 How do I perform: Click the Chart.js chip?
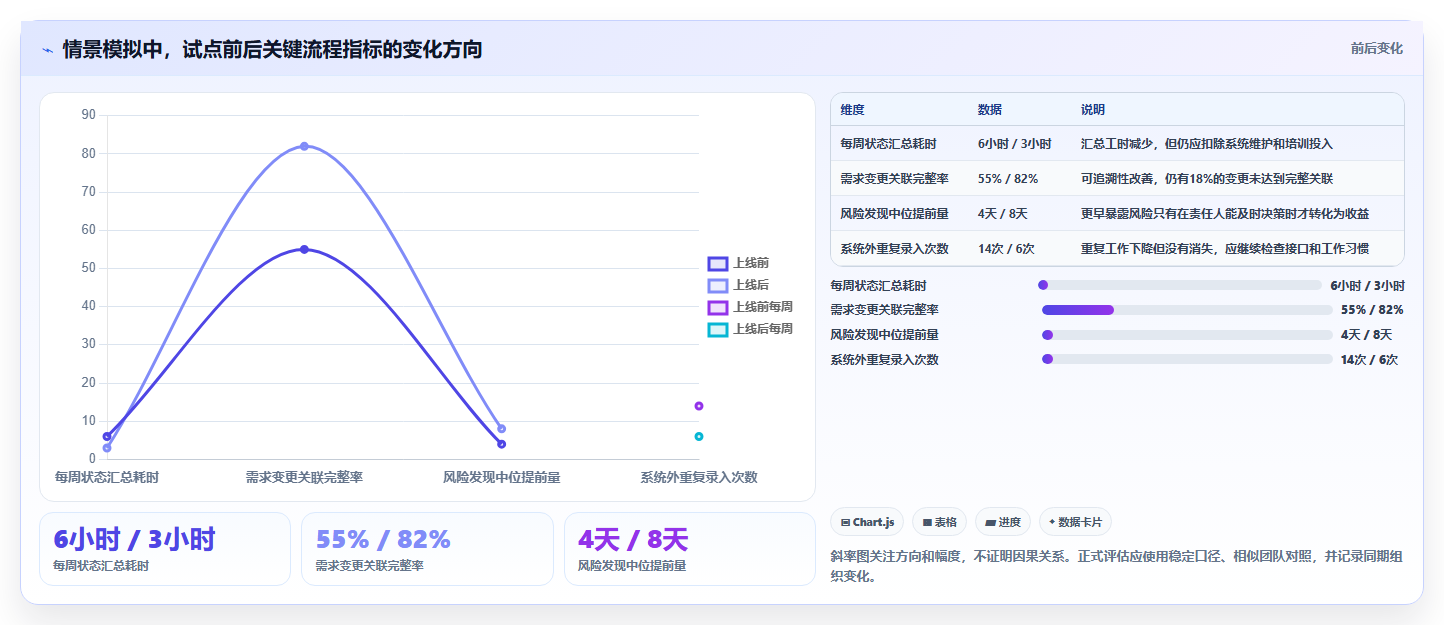(x=867, y=522)
